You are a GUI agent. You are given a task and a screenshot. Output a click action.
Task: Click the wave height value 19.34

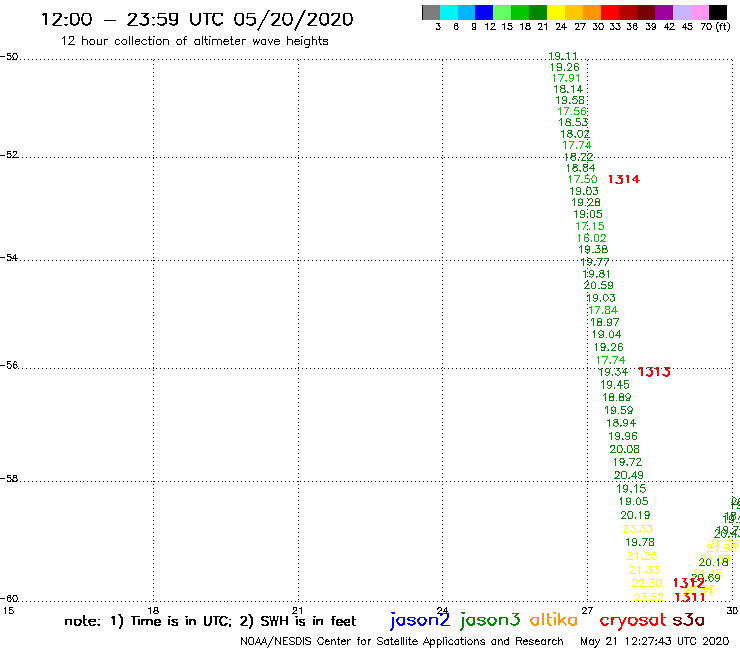613,372
